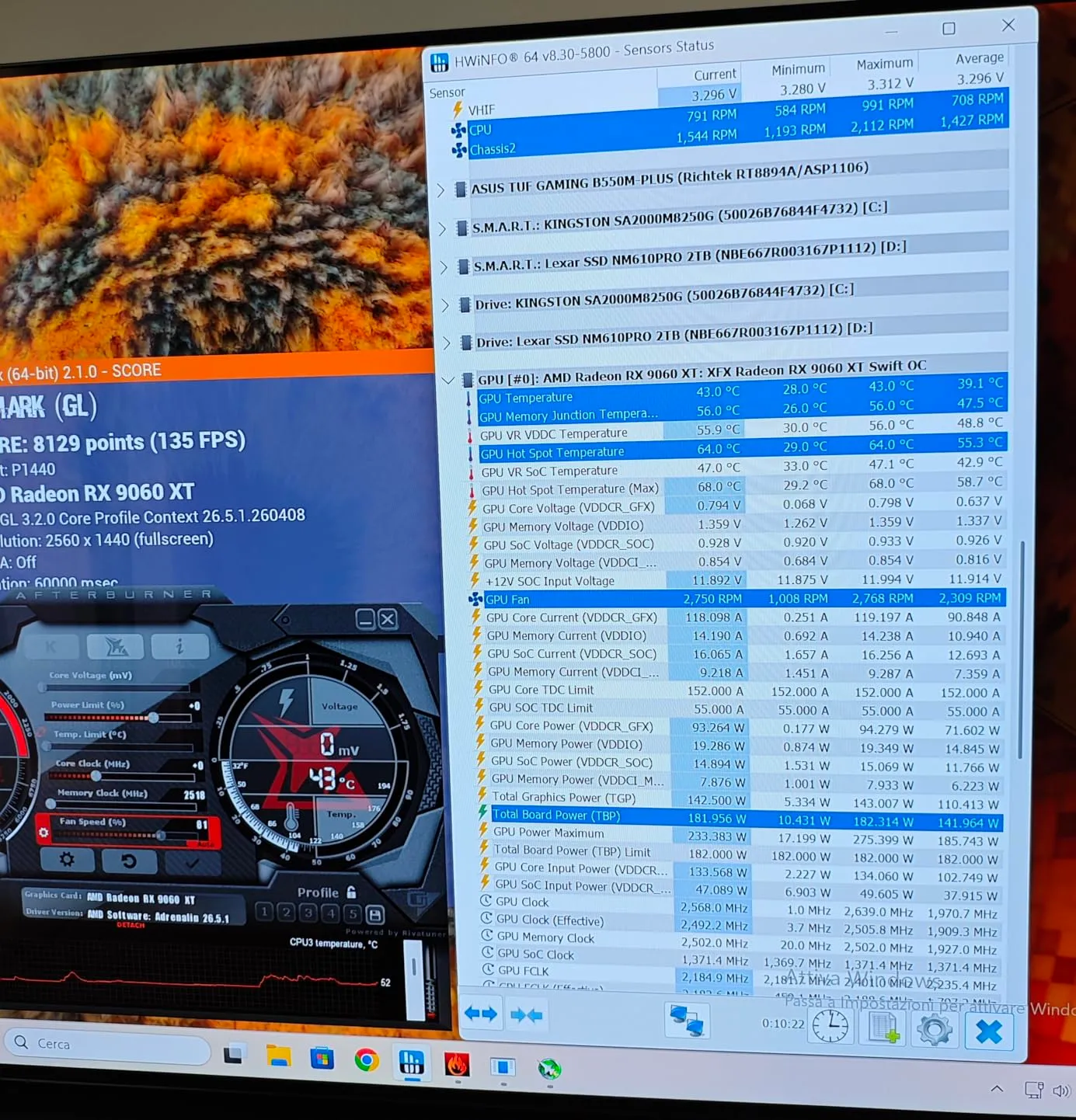Screen dimensions: 1076x1120
Task: Click HWiNFO expand columns double-arrow button
Action: tap(481, 1014)
